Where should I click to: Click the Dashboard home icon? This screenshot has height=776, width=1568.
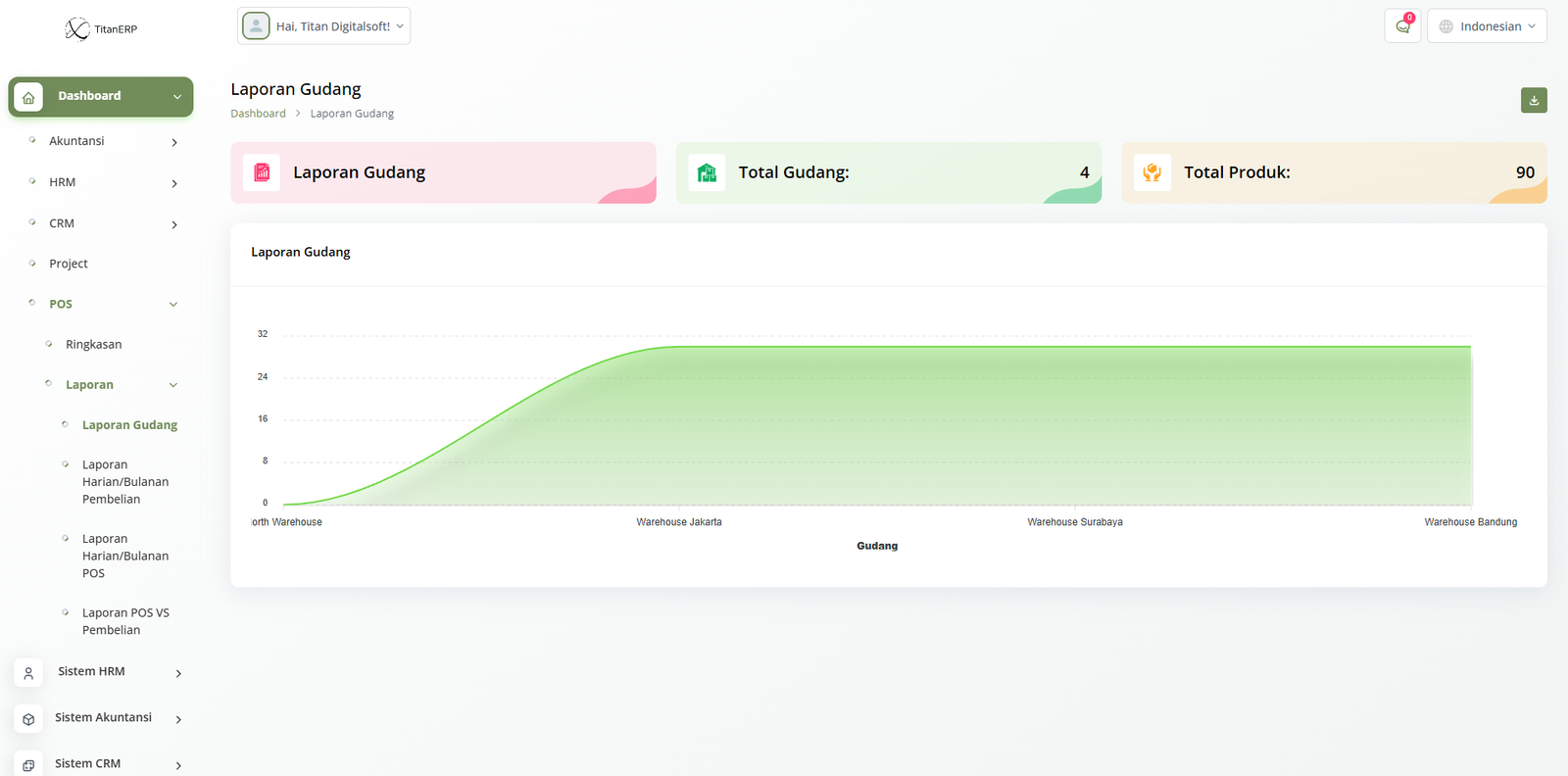28,97
